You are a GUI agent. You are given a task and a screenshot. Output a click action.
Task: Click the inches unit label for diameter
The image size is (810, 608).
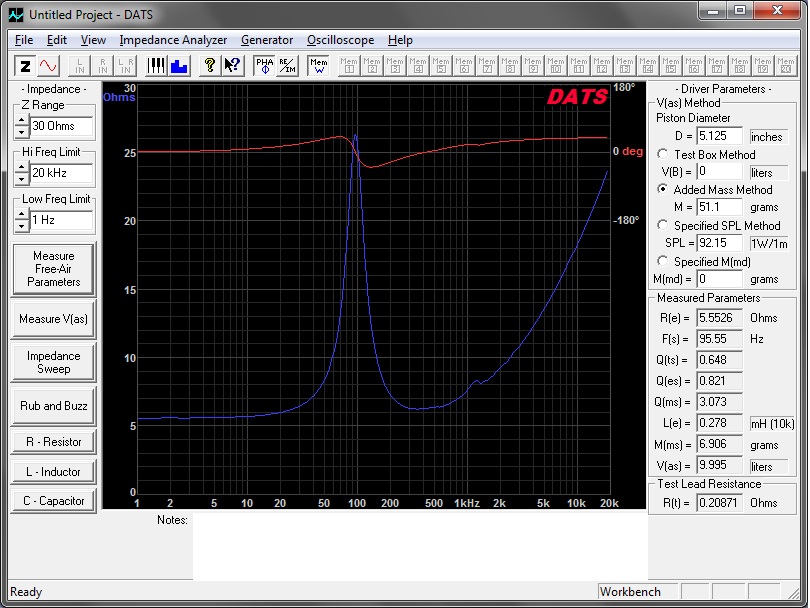(x=768, y=137)
